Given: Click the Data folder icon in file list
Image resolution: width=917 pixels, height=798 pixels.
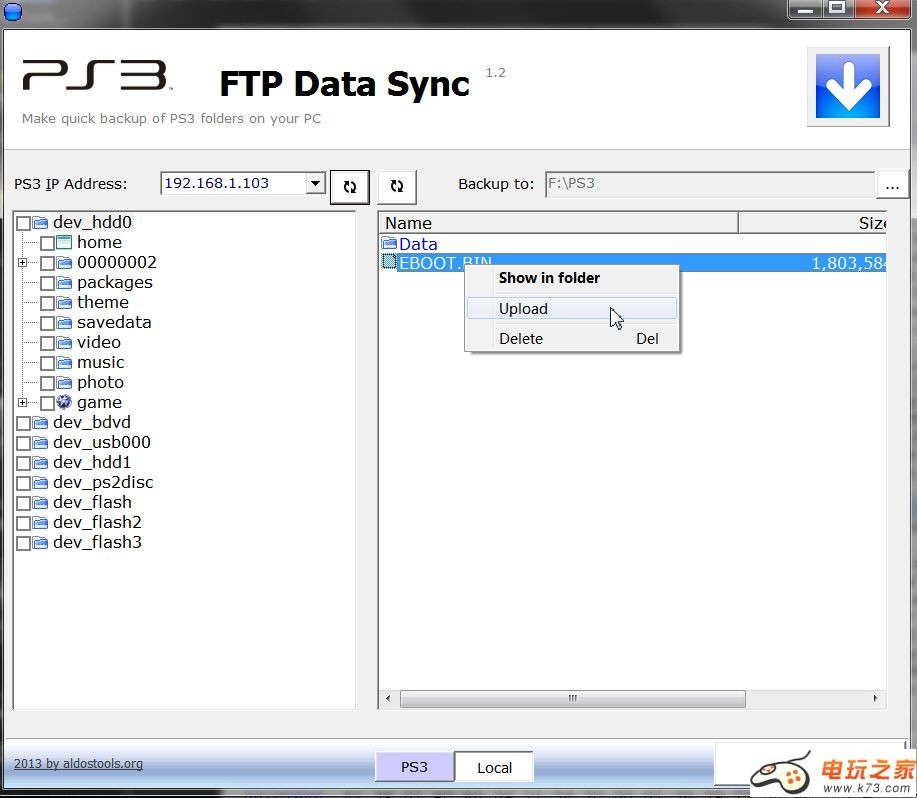Looking at the screenshot, I should coord(389,244).
